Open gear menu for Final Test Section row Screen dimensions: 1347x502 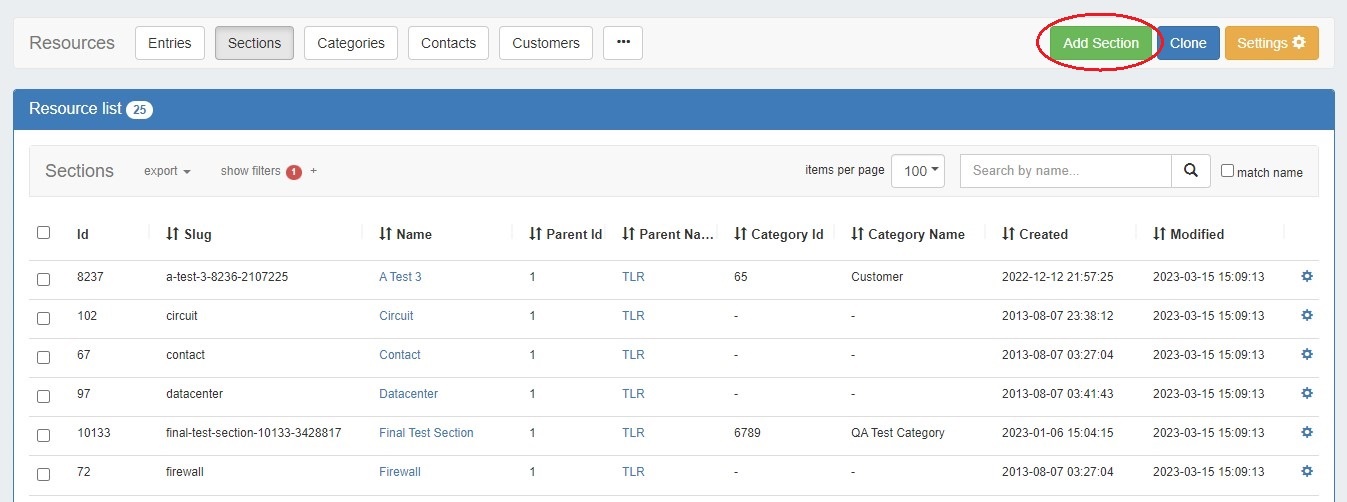pyautogui.click(x=1306, y=432)
